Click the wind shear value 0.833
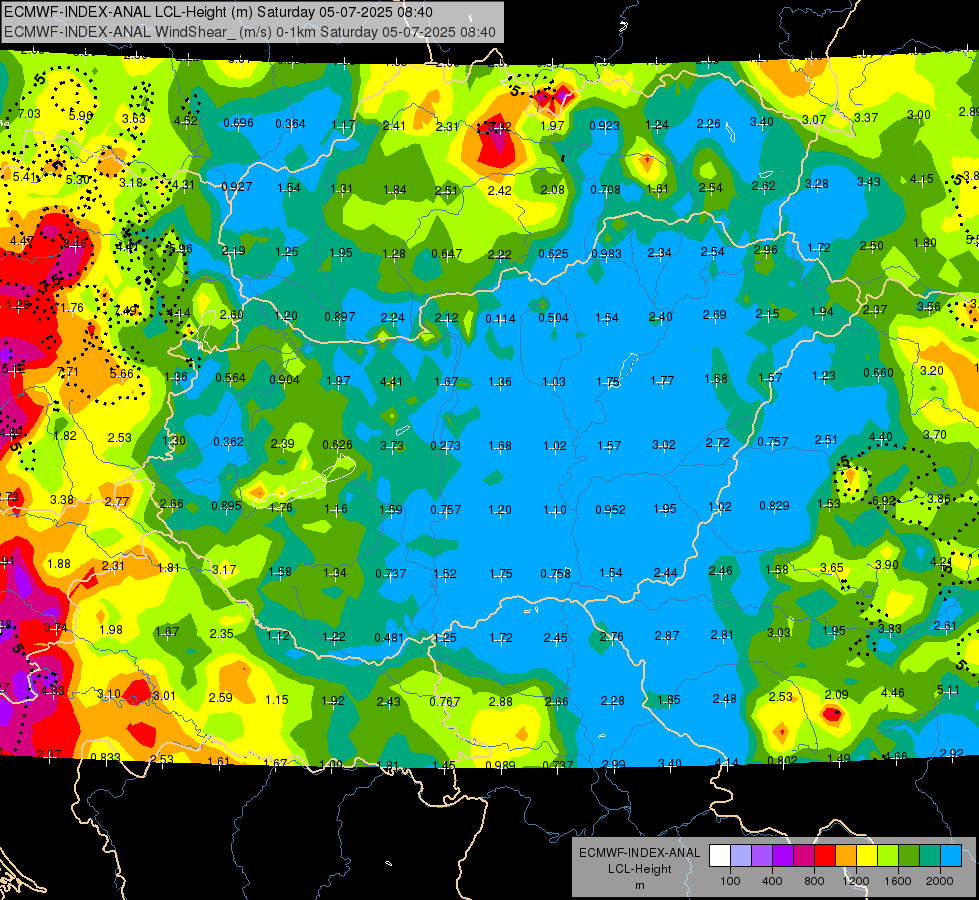Screen dimensions: 979x900 point(106,757)
